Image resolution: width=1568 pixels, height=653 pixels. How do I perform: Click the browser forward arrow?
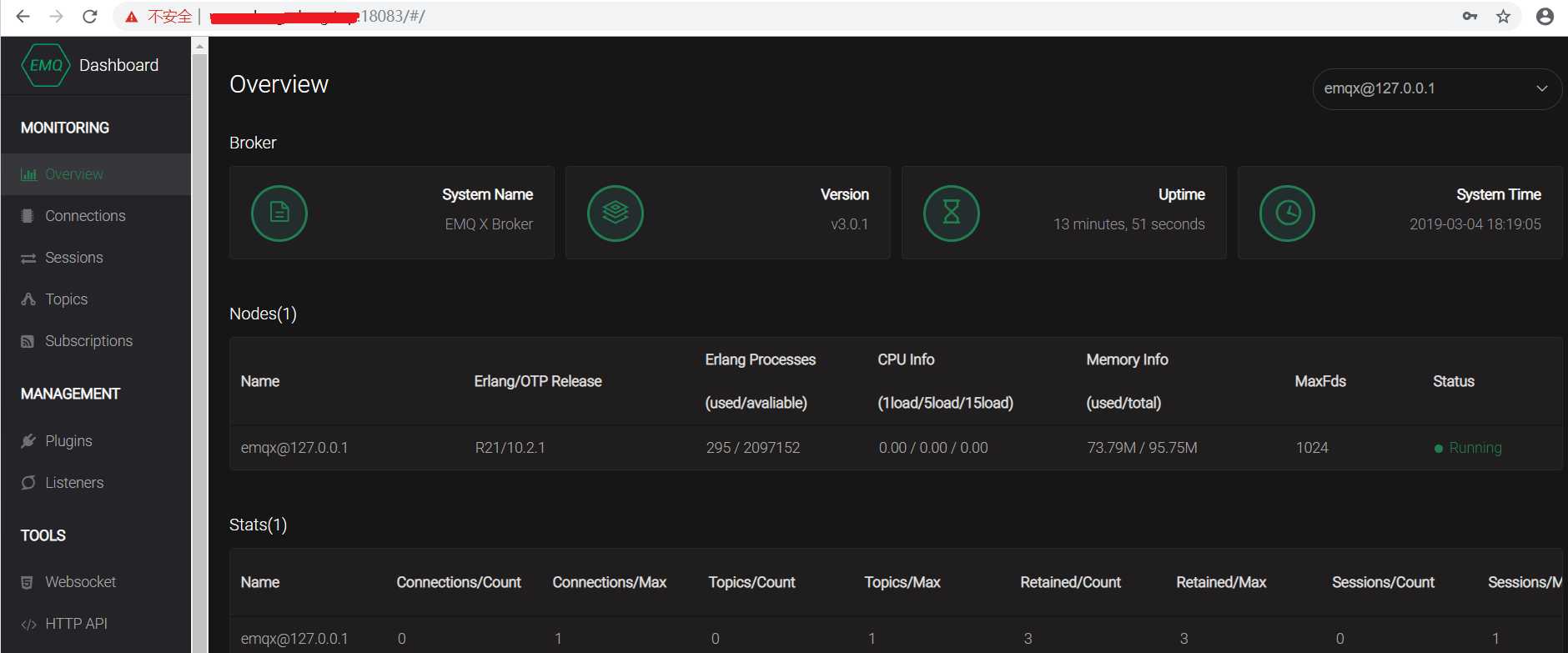[x=56, y=17]
